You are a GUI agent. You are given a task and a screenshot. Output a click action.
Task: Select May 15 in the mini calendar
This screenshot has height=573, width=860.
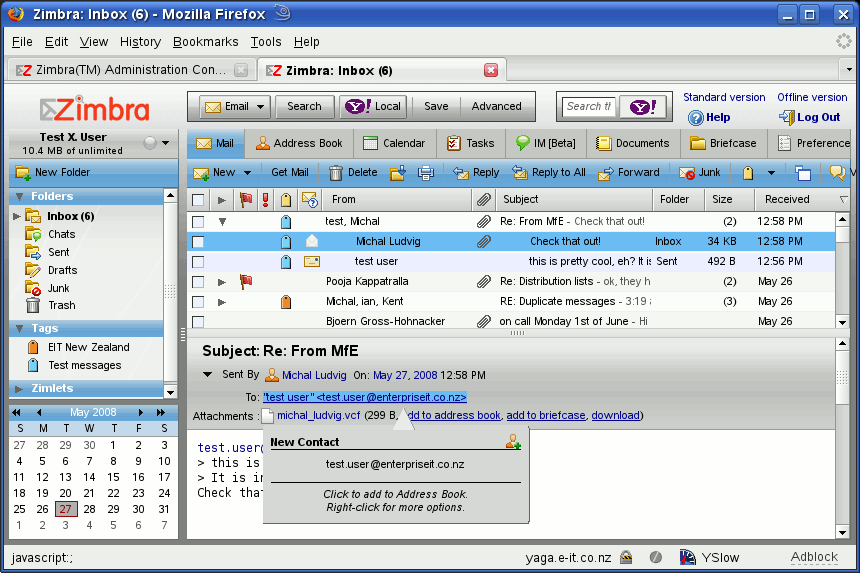tap(113, 477)
